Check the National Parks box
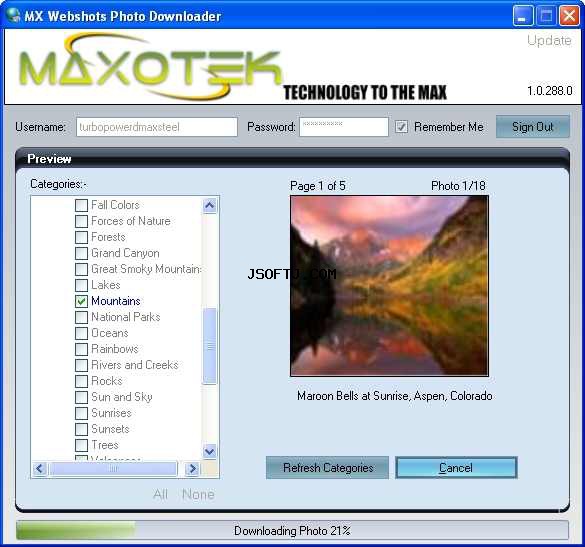This screenshot has width=585, height=547. pyautogui.click(x=81, y=317)
